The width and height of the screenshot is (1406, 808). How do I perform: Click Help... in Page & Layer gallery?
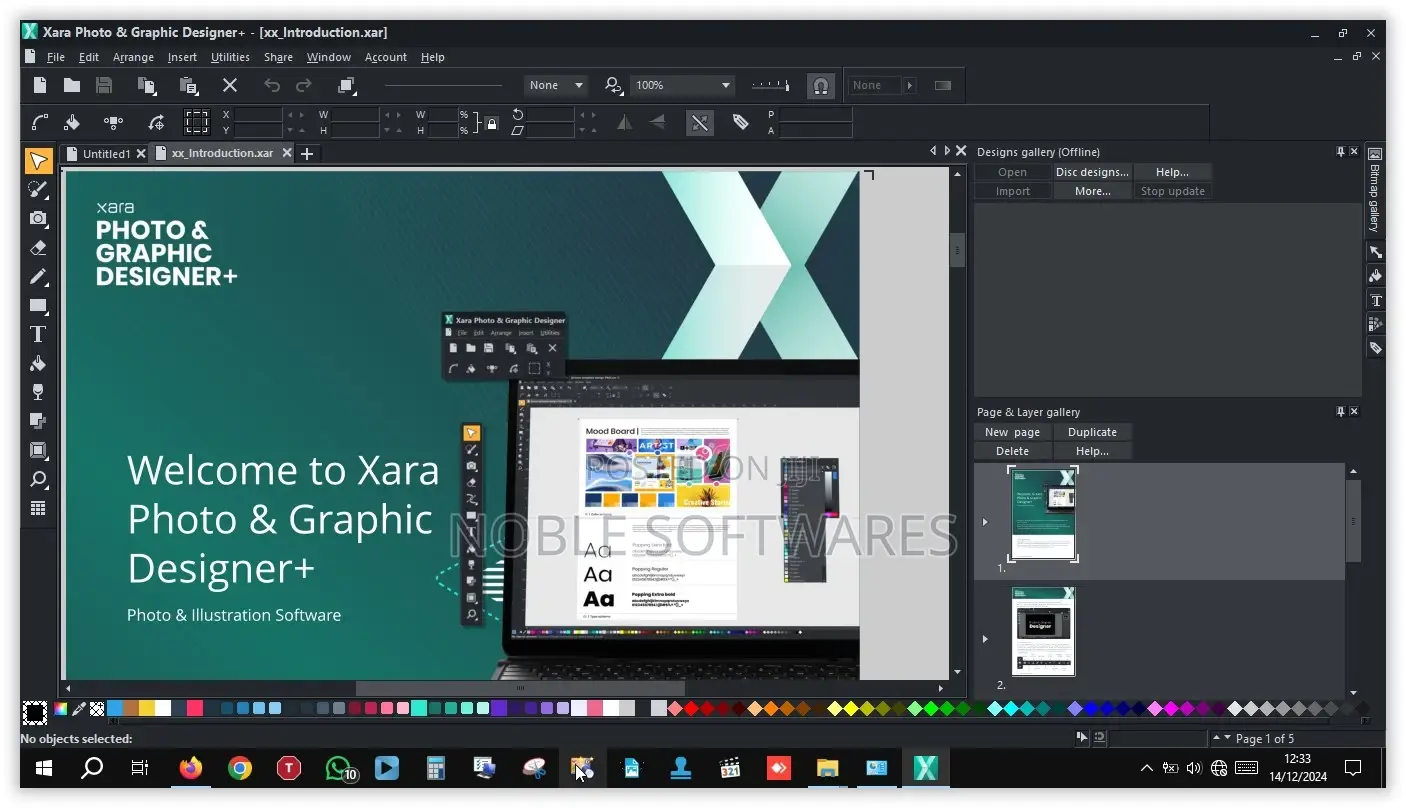pos(1092,451)
